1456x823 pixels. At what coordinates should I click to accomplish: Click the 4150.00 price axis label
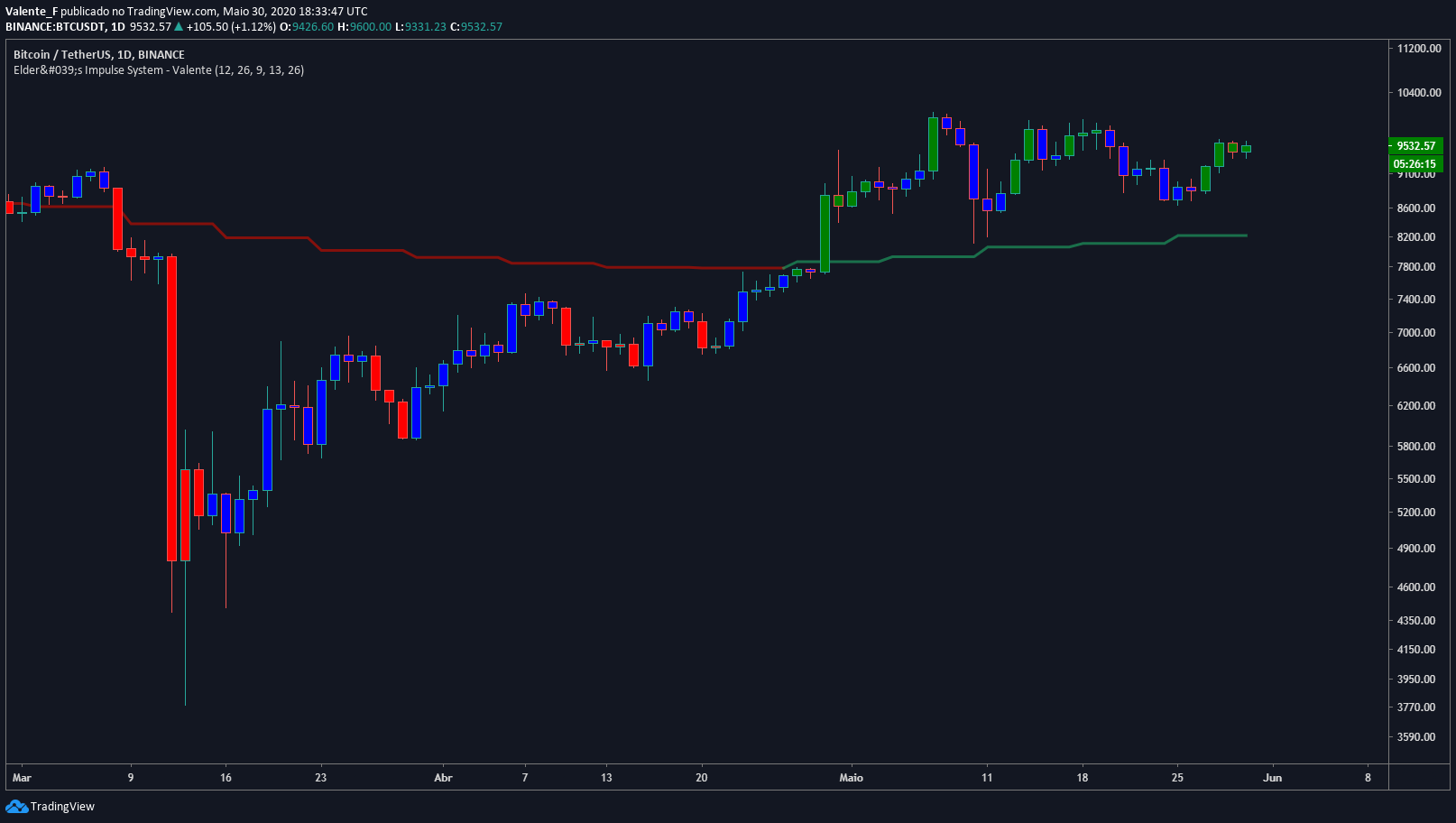coord(1416,650)
